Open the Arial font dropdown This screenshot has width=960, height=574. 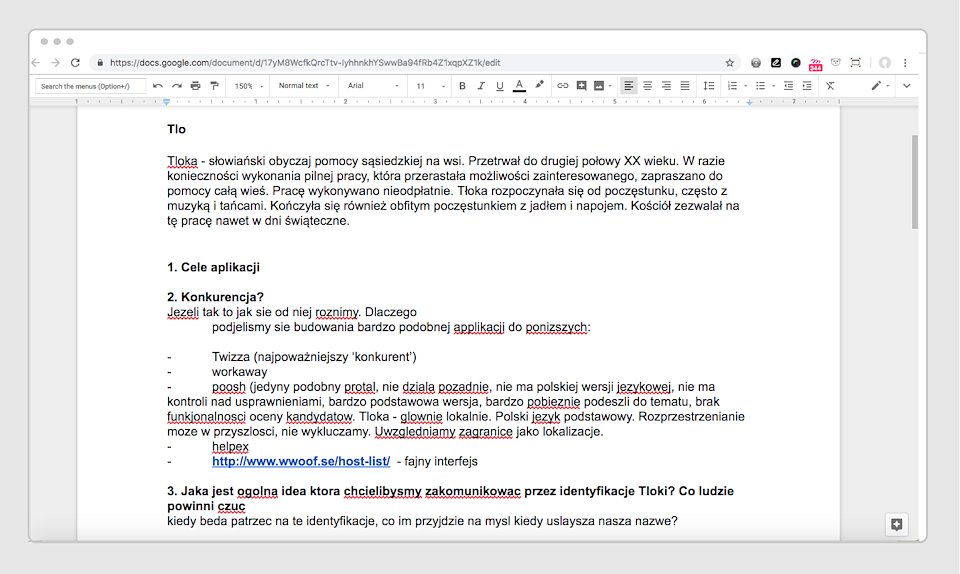tap(373, 86)
